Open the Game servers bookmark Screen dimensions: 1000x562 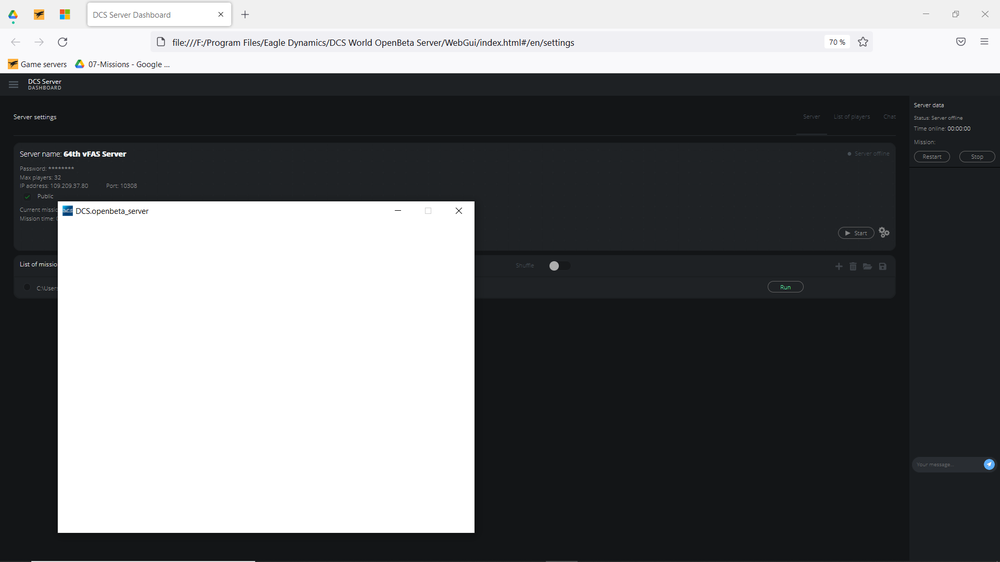coord(37,64)
